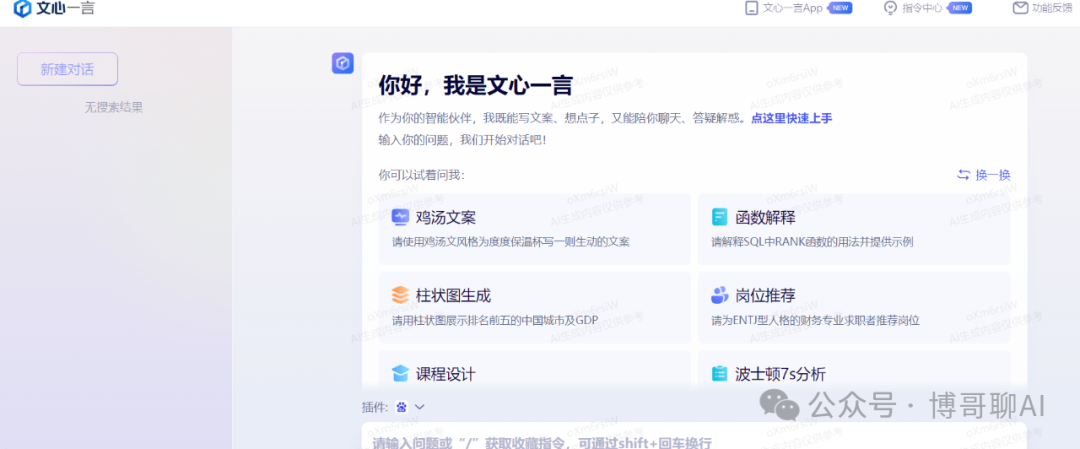1080x449 pixels.
Task: Click text 请使用鸡汤文风格为度度保温杯写一则生动的文案
Action: coord(511,242)
